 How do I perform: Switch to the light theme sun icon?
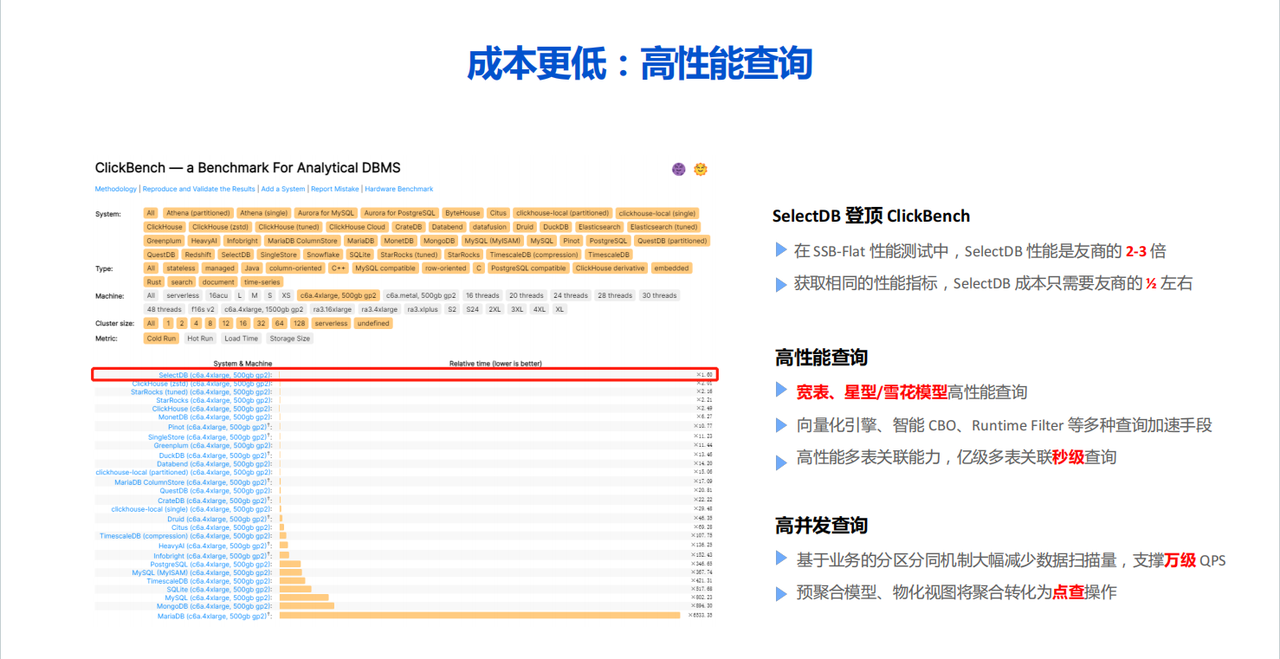[701, 169]
